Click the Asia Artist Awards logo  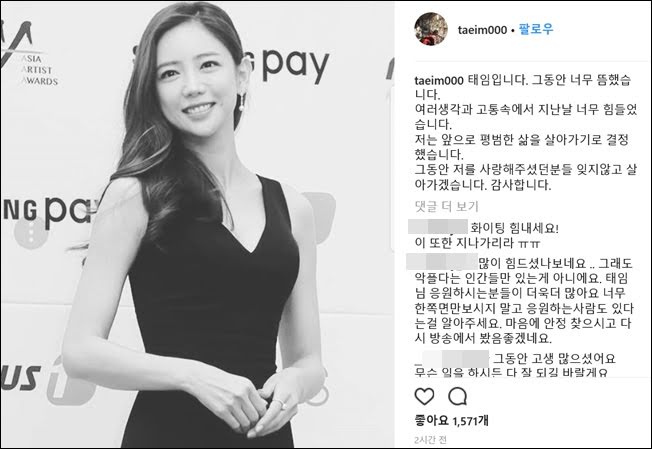(x=29, y=55)
